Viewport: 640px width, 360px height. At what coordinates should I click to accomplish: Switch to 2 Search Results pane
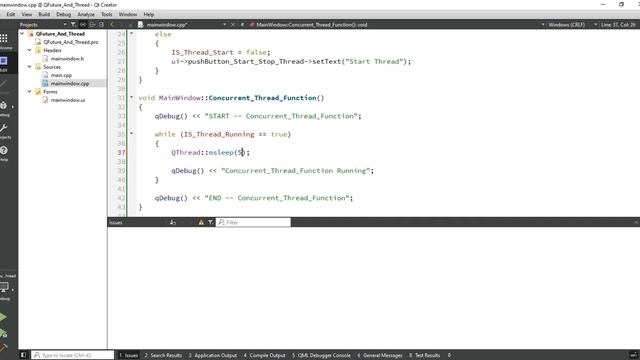[163, 355]
